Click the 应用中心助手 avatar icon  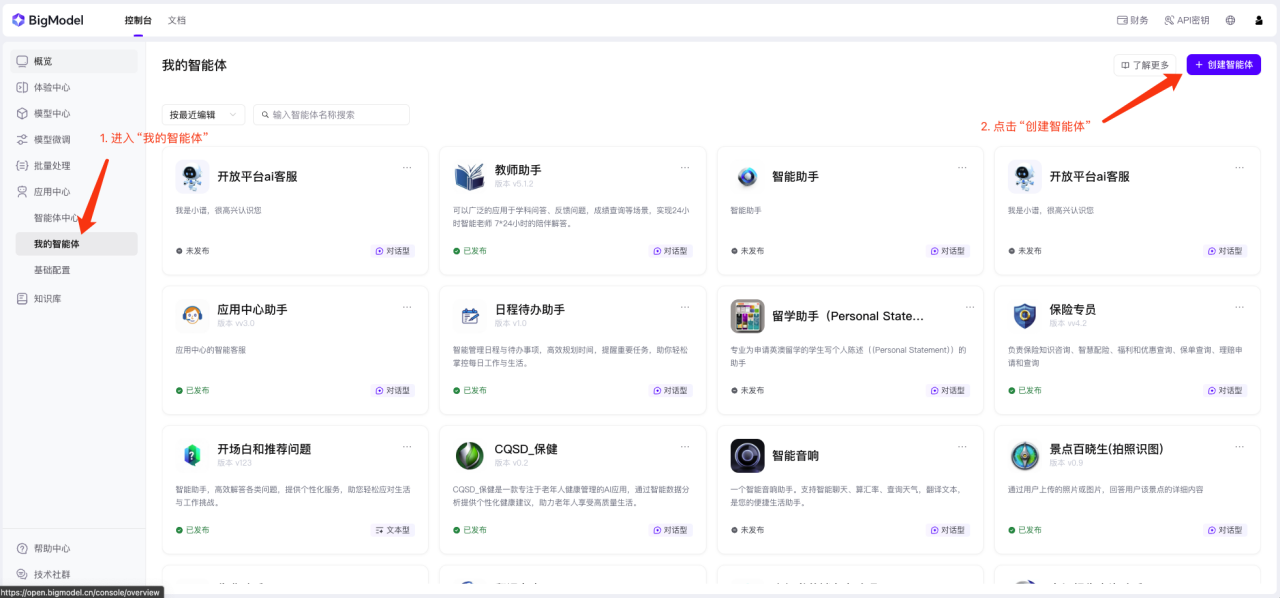point(192,316)
